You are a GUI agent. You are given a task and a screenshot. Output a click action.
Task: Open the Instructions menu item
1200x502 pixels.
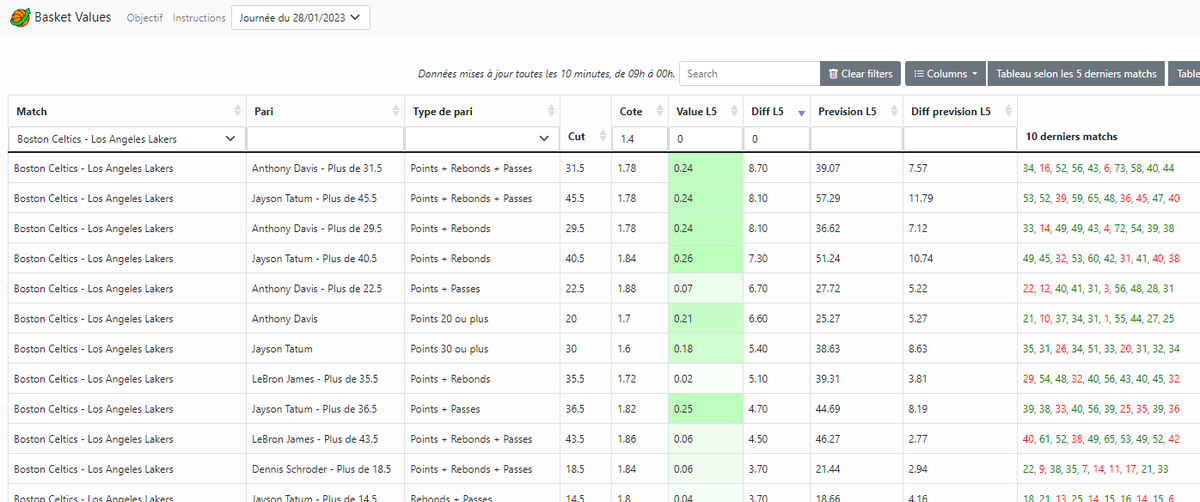pos(199,18)
